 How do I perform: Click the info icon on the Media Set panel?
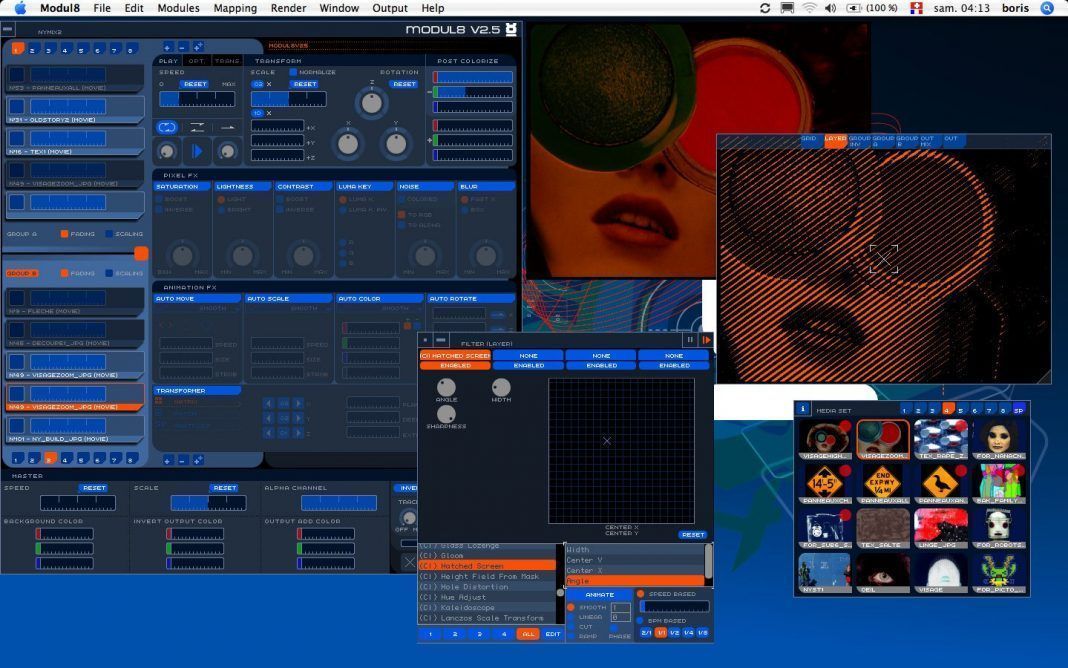(803, 409)
